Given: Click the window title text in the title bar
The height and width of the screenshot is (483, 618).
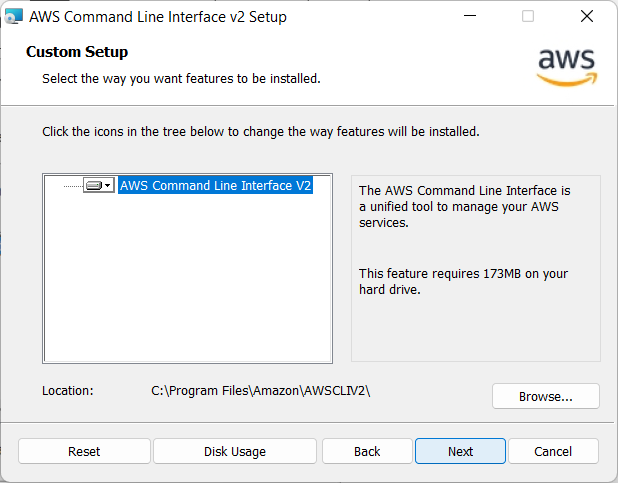Looking at the screenshot, I should 158,17.
